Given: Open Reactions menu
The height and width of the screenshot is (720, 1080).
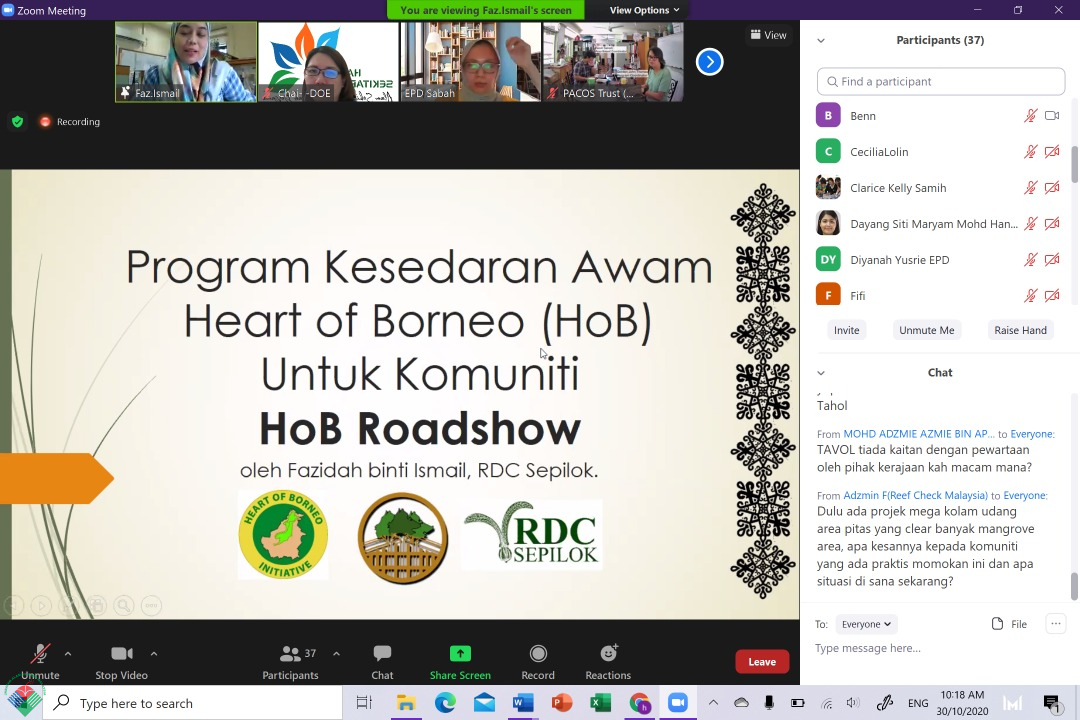Looking at the screenshot, I should click(x=608, y=661).
